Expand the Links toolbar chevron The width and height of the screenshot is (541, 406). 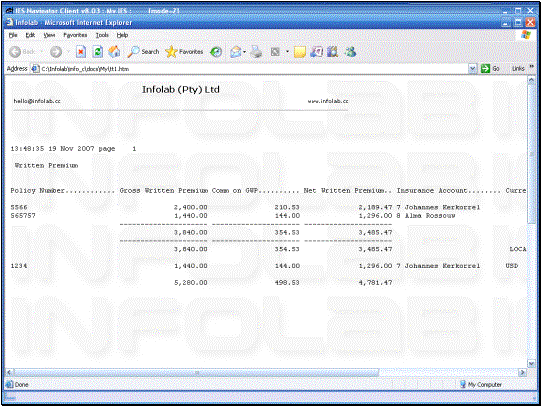click(532, 67)
